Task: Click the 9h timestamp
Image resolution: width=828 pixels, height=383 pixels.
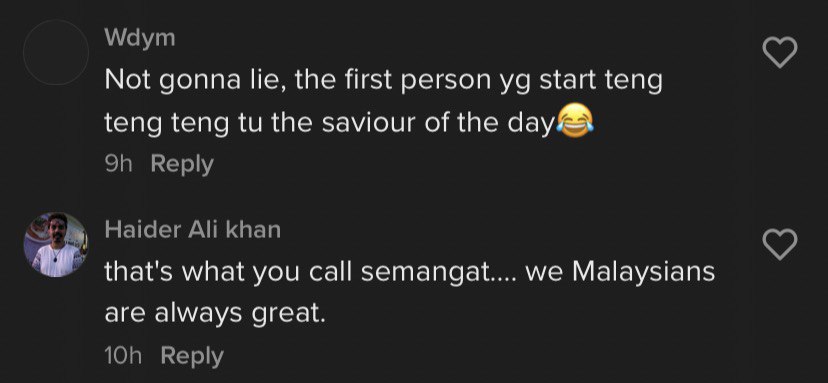Action: 118,164
